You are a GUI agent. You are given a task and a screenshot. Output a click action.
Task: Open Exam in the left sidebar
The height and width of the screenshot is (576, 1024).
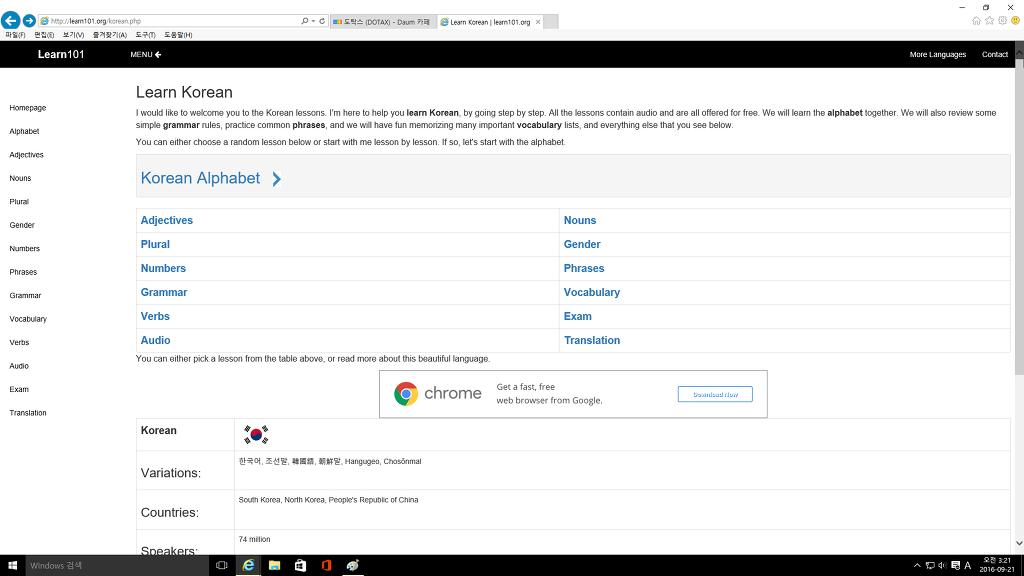point(19,390)
